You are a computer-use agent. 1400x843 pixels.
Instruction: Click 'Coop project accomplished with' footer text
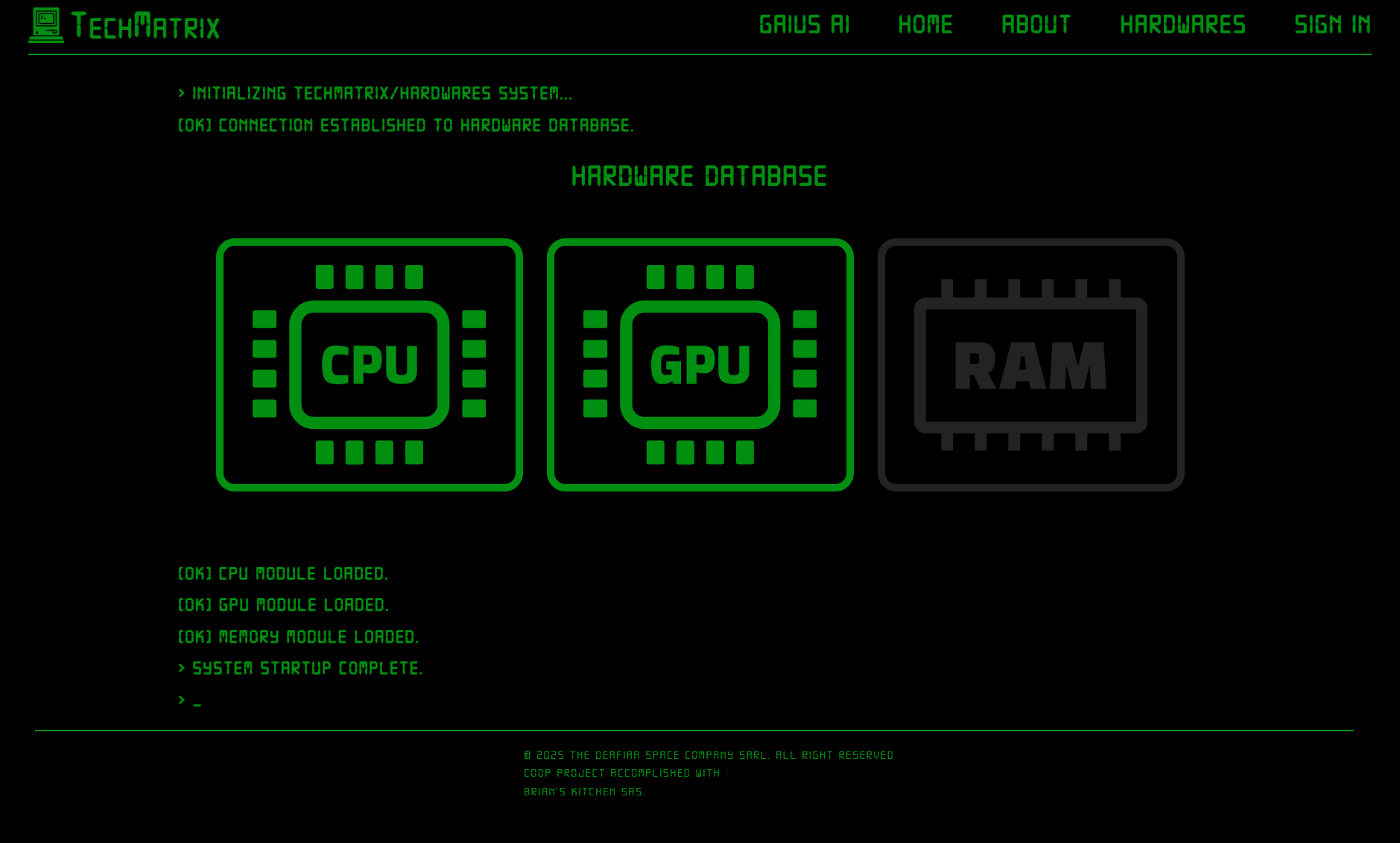coord(626,773)
